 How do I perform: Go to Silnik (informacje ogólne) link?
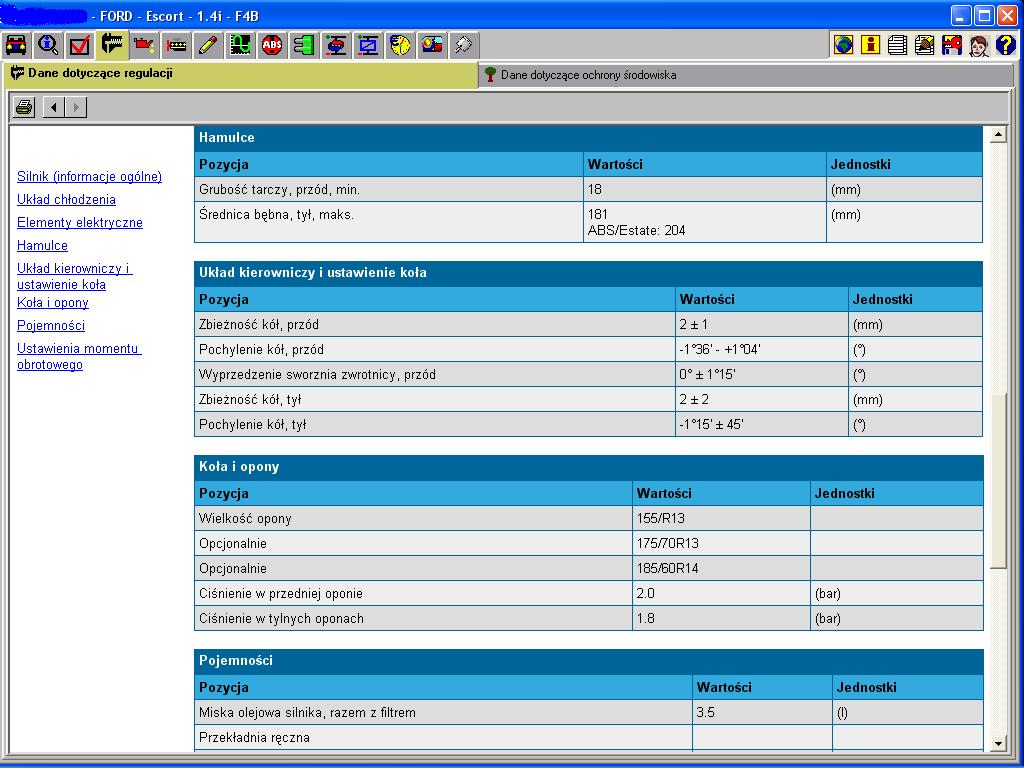[89, 177]
